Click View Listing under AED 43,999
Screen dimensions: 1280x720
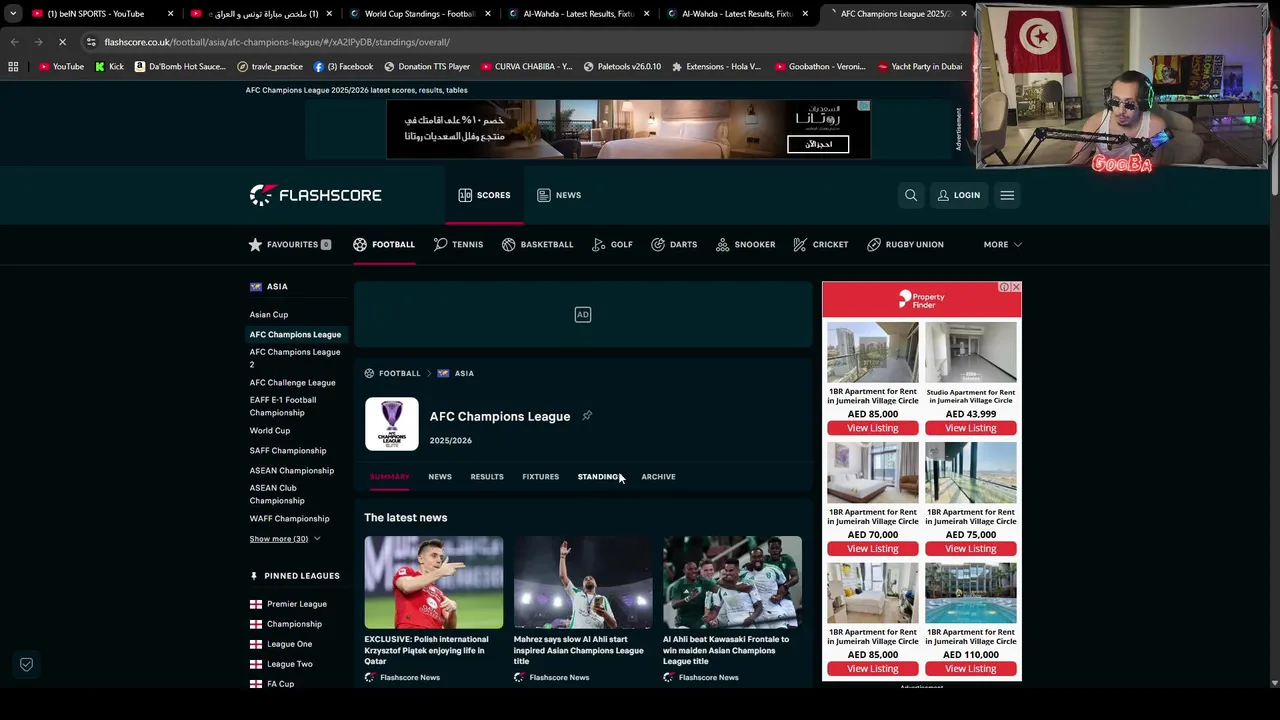click(x=971, y=428)
